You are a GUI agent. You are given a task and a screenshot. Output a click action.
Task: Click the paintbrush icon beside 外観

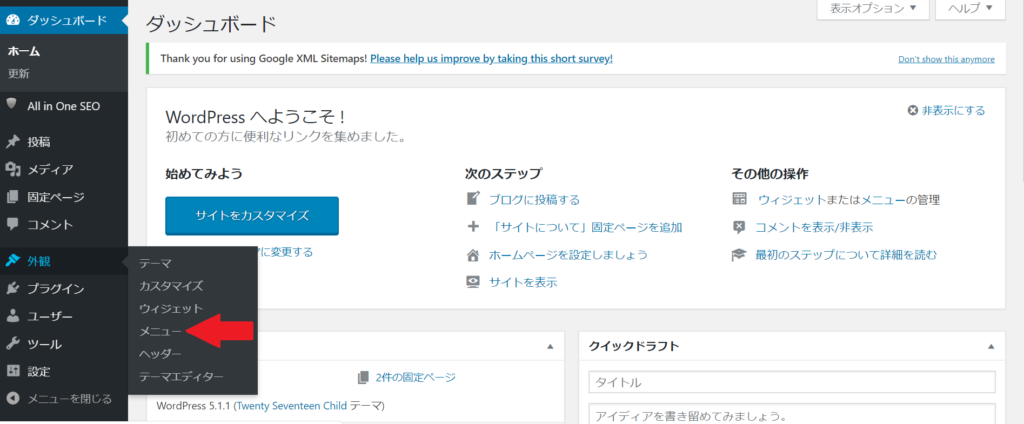pos(12,261)
